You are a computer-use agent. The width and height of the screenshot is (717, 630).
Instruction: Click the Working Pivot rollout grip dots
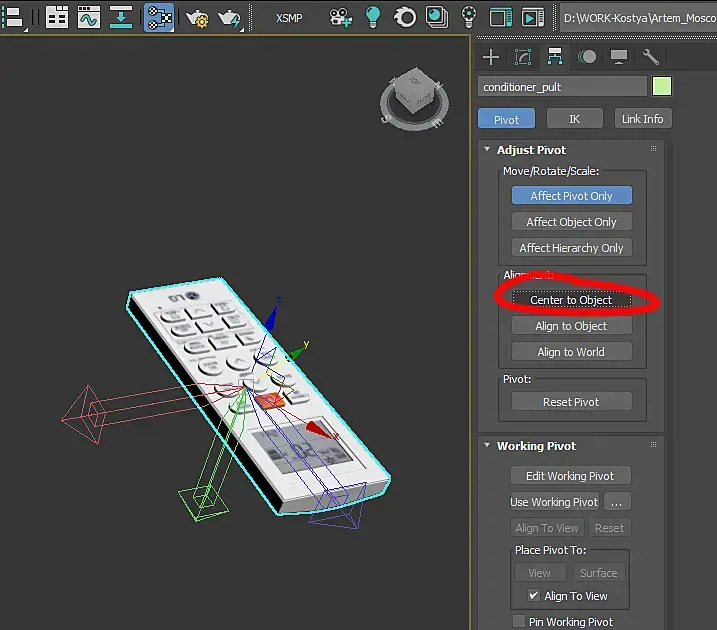point(653,444)
